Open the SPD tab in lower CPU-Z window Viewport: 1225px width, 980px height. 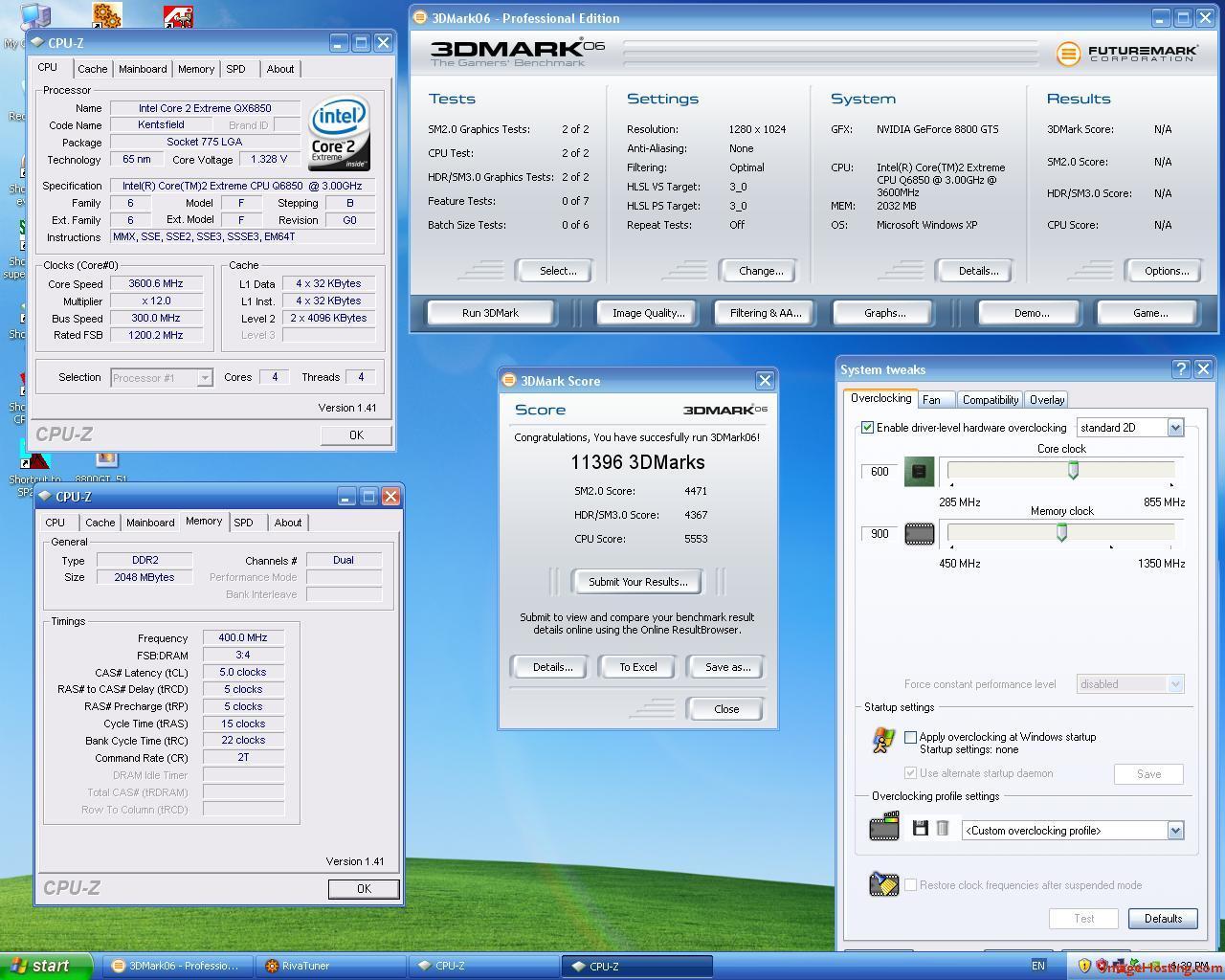tap(244, 523)
